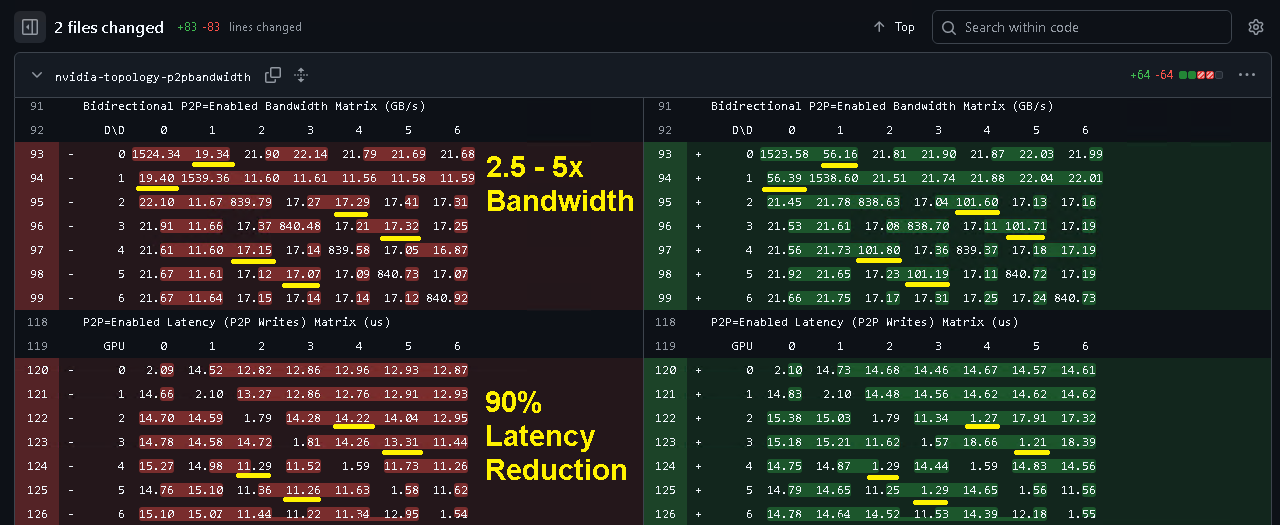Focus the Search within code field
The image size is (1280, 525).
[1090, 27]
